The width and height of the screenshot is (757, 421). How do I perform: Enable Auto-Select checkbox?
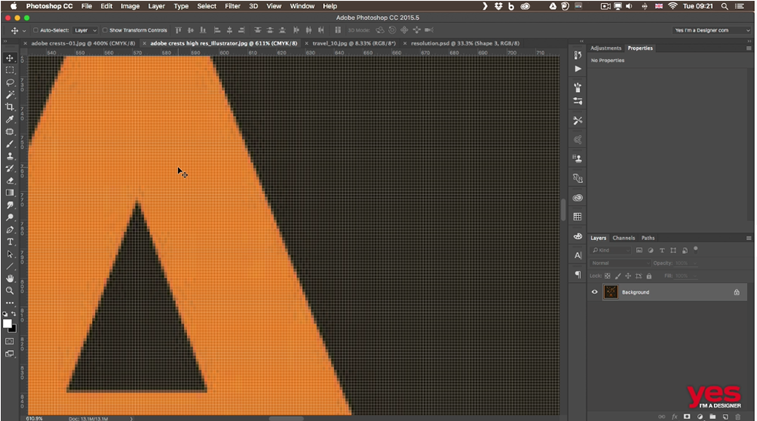(x=35, y=30)
